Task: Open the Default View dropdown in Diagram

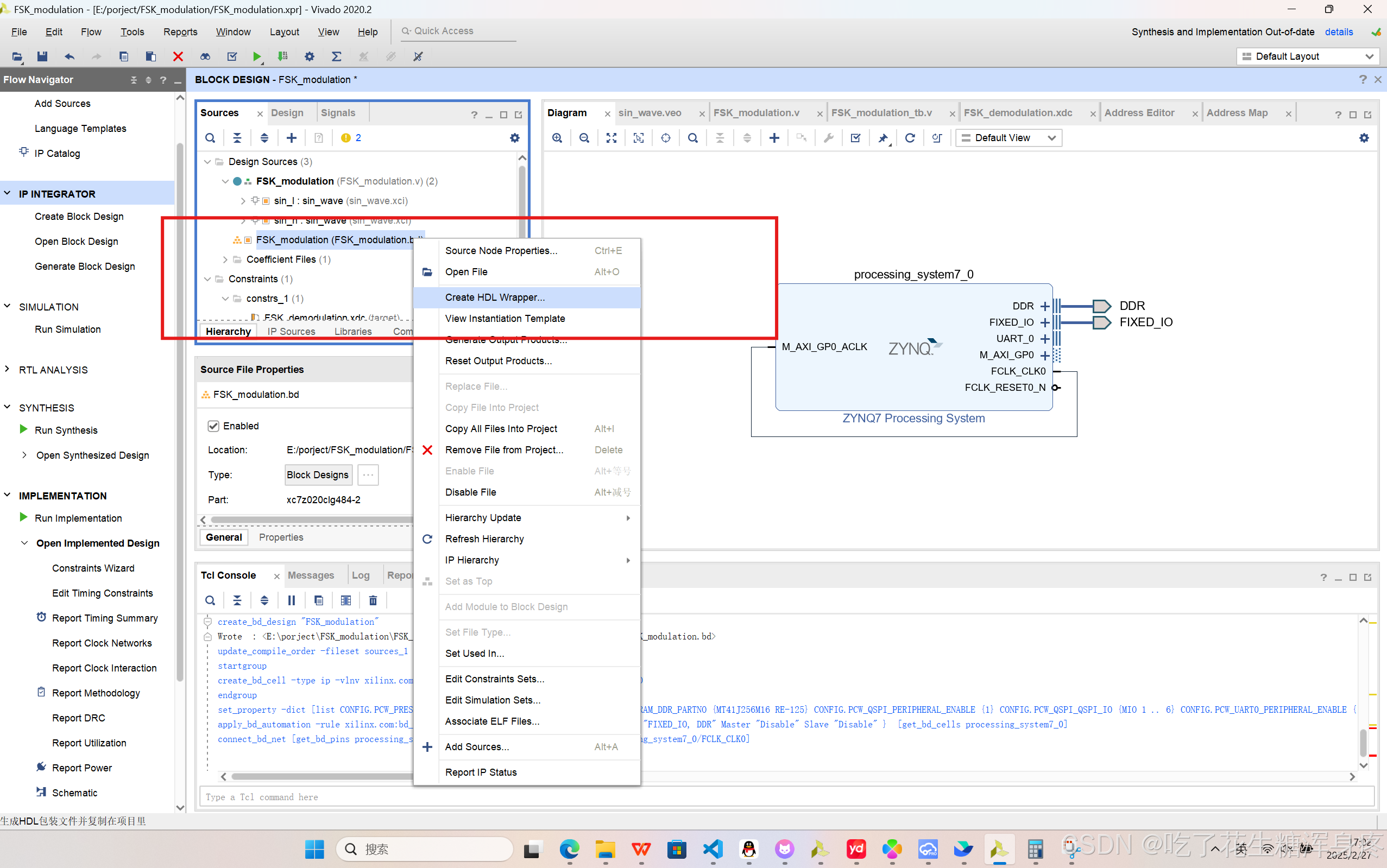Action: (x=1008, y=138)
